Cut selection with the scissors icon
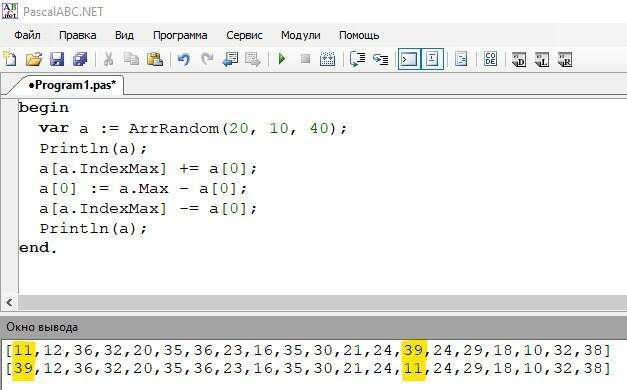This screenshot has width=627, height=390. click(x=108, y=59)
